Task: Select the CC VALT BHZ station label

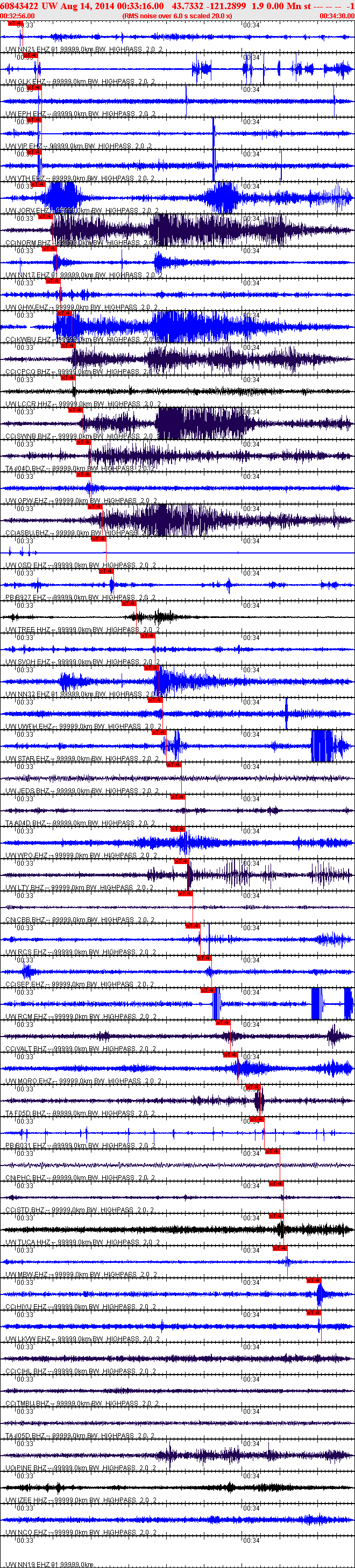Action: coord(80,1049)
